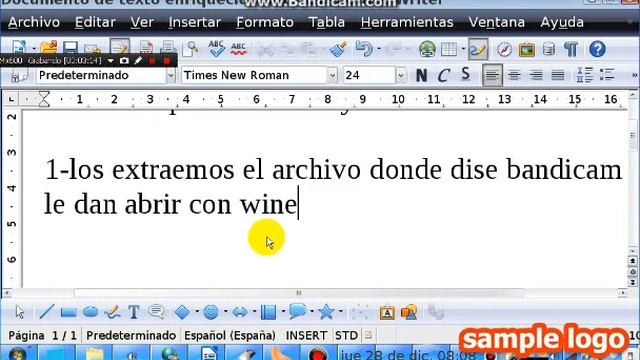Select align right
This screenshot has width=640, height=360.
coord(536,76)
